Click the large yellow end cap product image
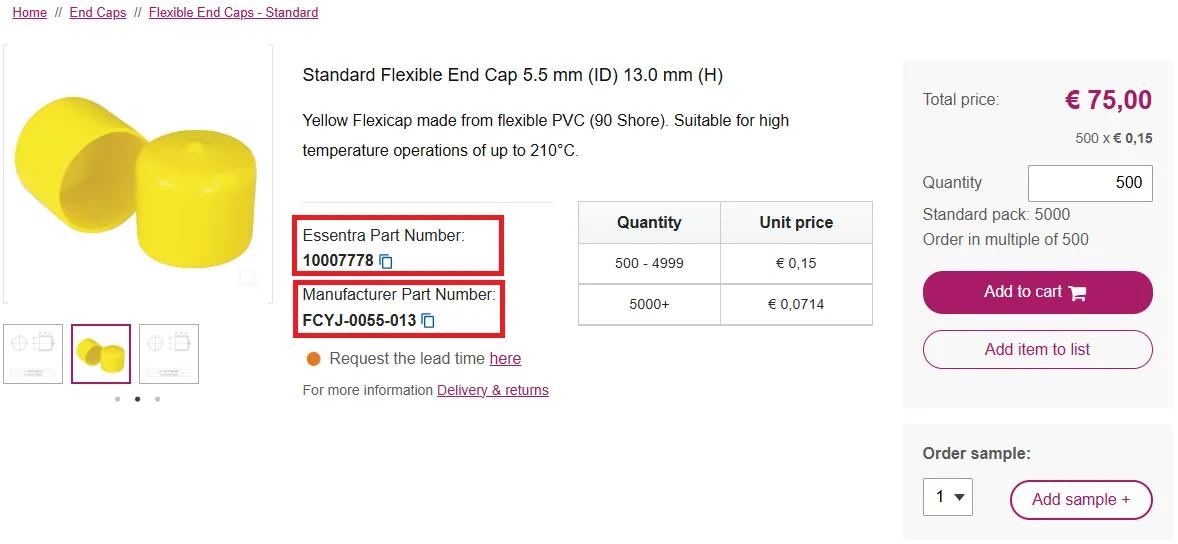The image size is (1178, 544). pyautogui.click(x=136, y=170)
